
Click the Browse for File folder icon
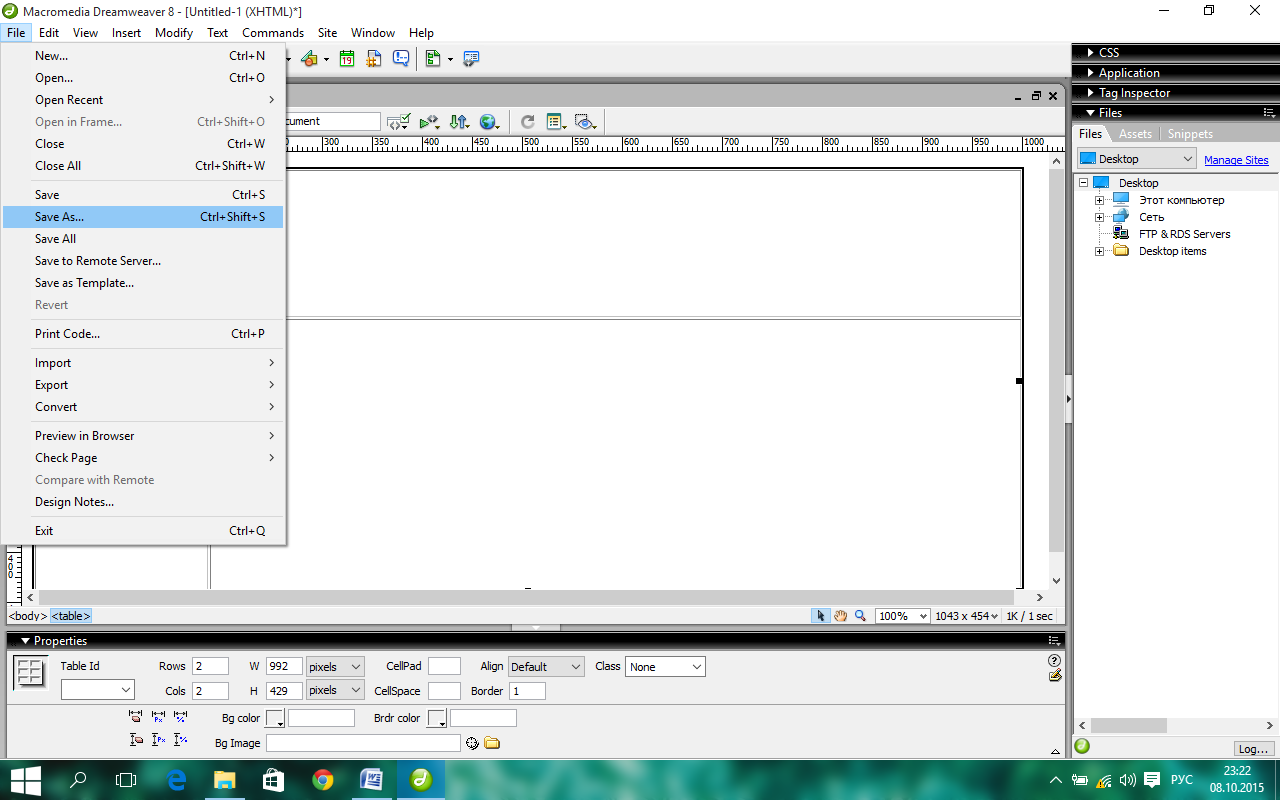(491, 743)
